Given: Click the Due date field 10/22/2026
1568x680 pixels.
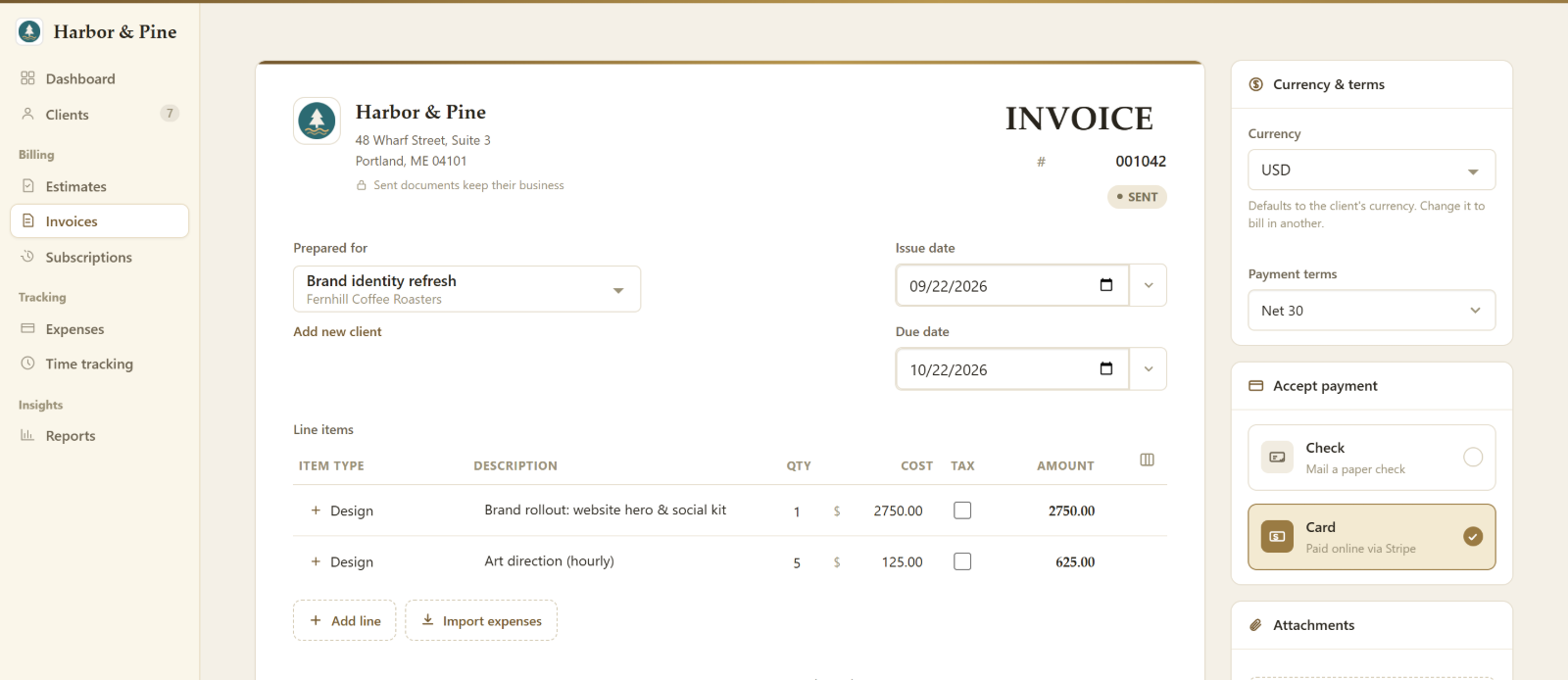Looking at the screenshot, I should click(x=1012, y=369).
